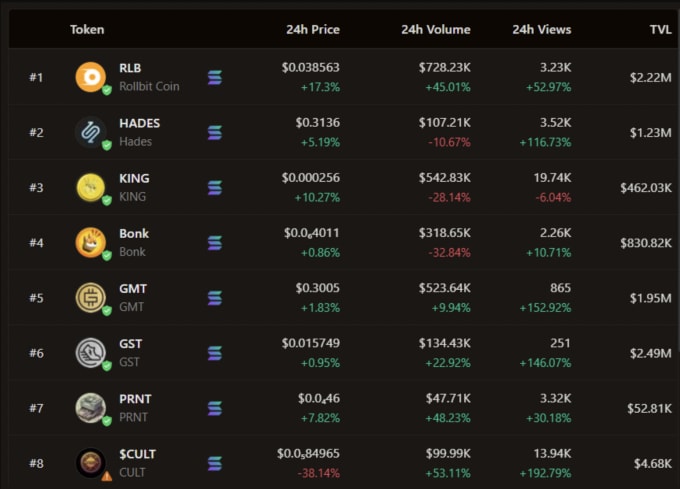The width and height of the screenshot is (680, 489).
Task: Click the Bonk TVL value $830.82K
Action: tap(646, 243)
